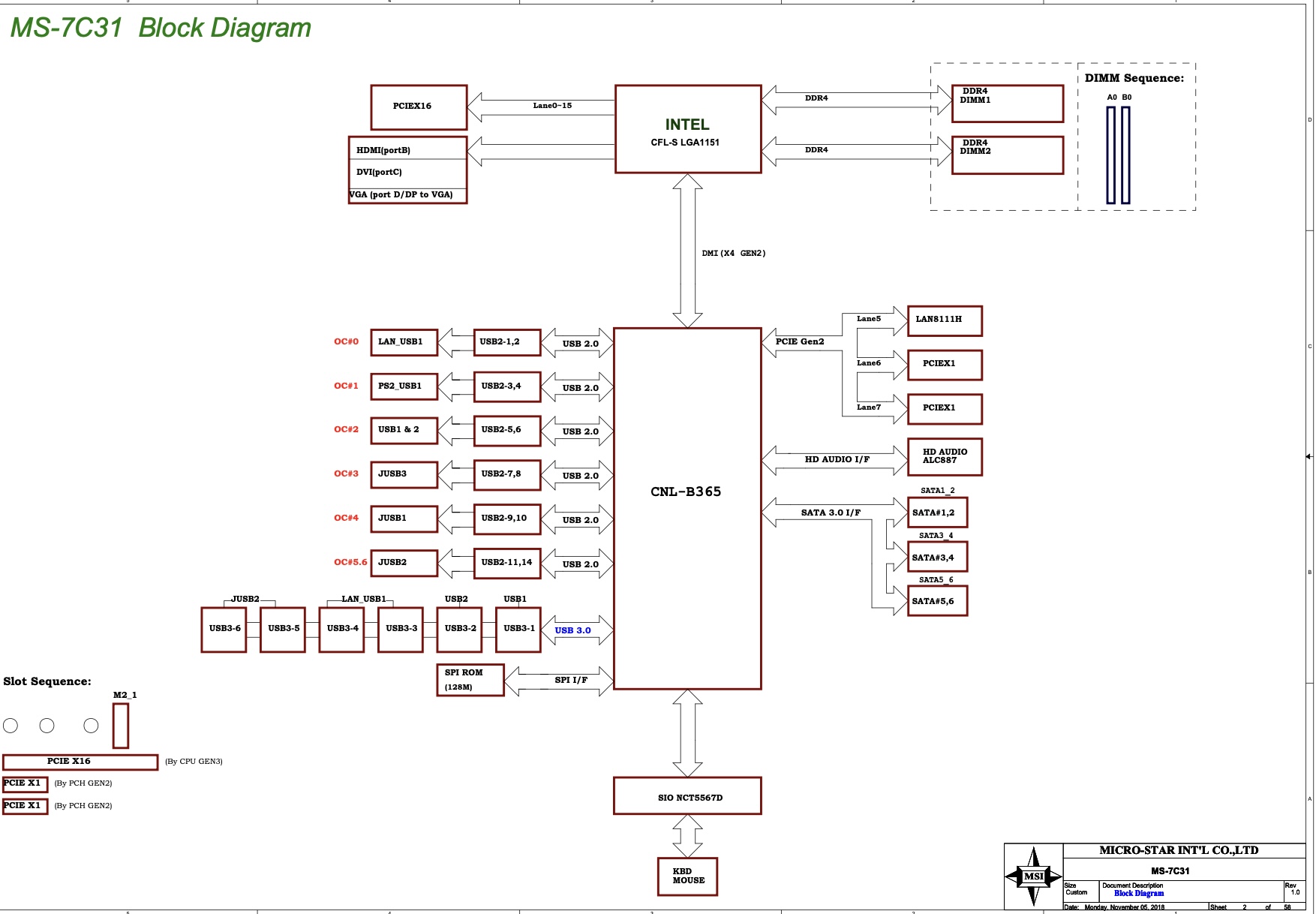Click the A0 DIMM slot bar
This screenshot has width=1316, height=914.
coord(1110,155)
